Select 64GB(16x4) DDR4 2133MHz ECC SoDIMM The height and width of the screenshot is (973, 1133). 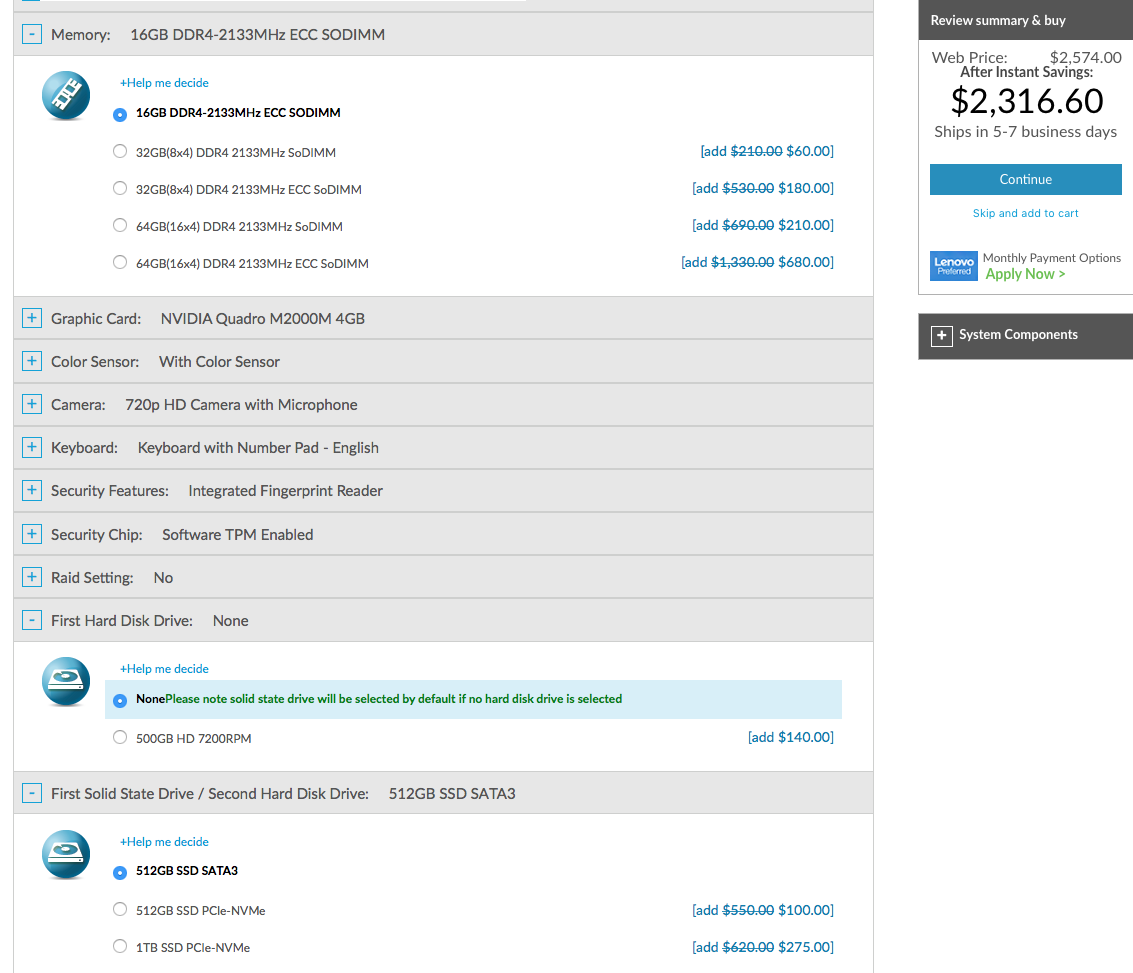pos(120,262)
